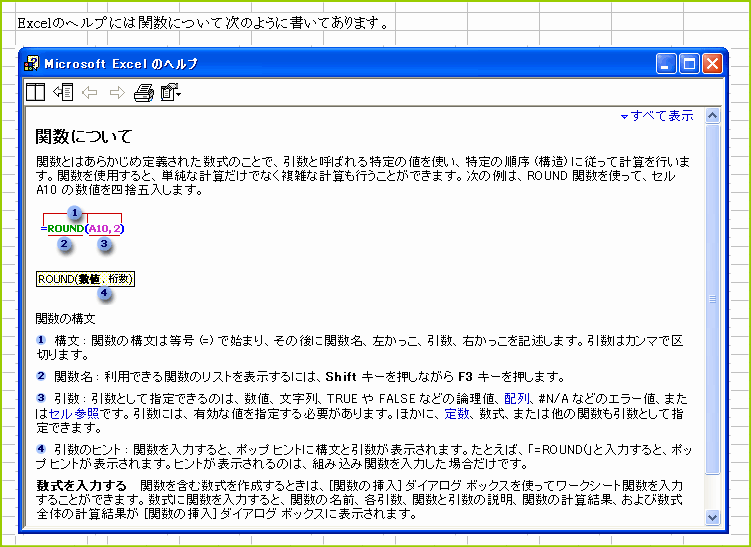Click the bold F3 key text
This screenshot has width=751, height=547.
(465, 377)
